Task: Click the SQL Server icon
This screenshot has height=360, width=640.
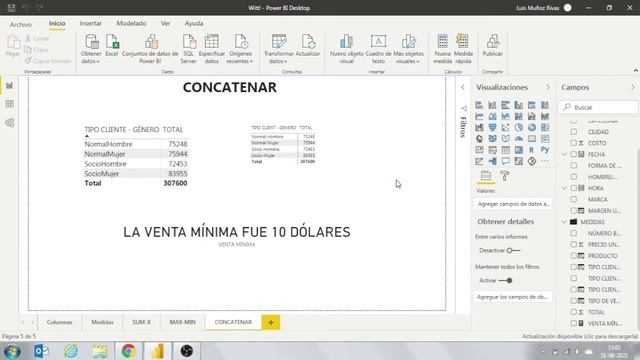Action: (189, 49)
